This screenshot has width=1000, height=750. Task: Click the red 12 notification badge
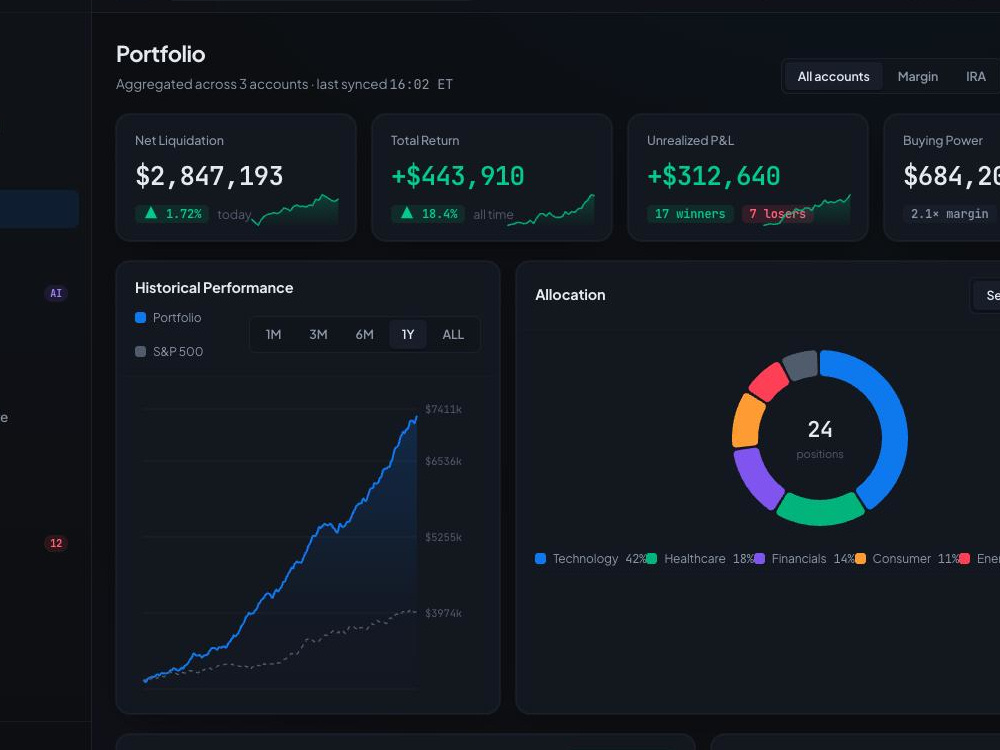pyautogui.click(x=56, y=543)
